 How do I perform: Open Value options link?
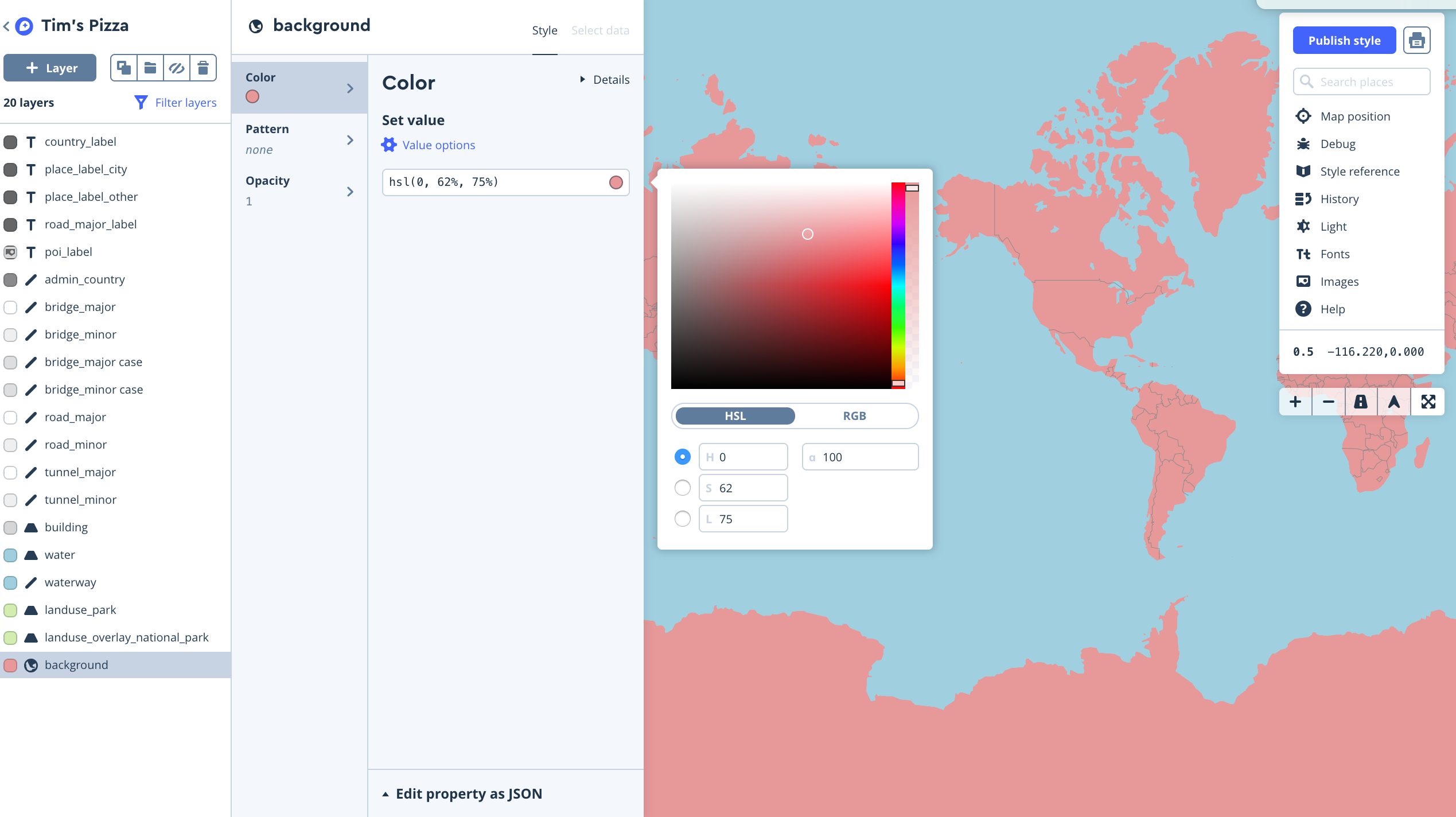pyautogui.click(x=438, y=145)
